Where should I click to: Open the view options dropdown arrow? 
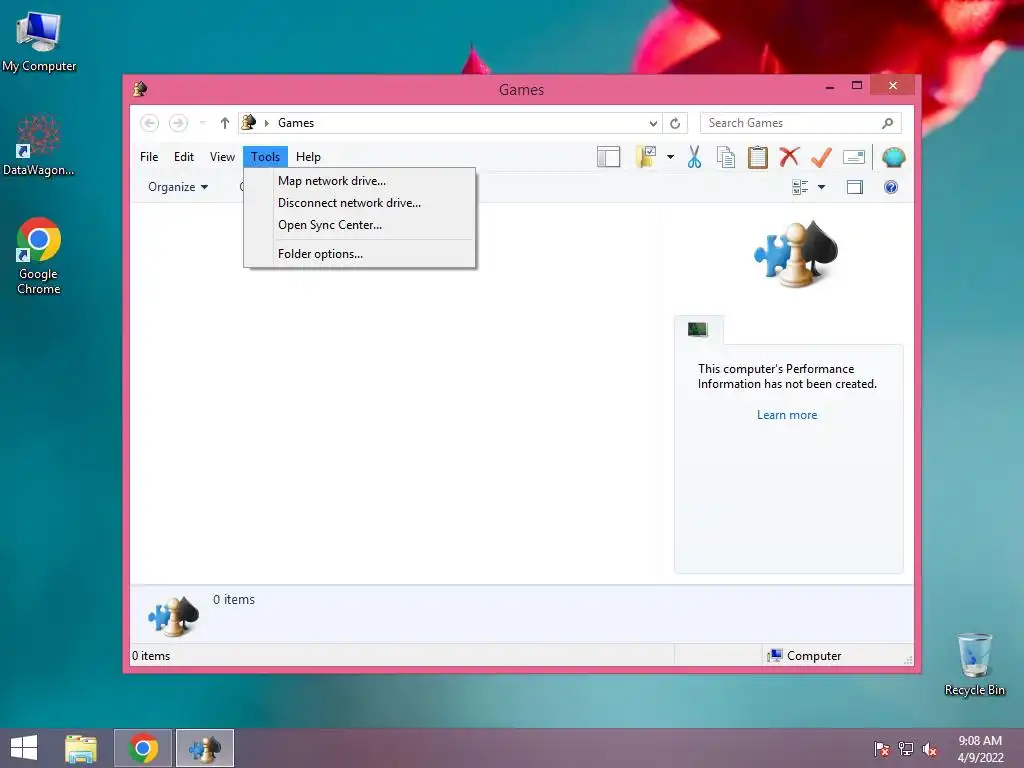[822, 187]
